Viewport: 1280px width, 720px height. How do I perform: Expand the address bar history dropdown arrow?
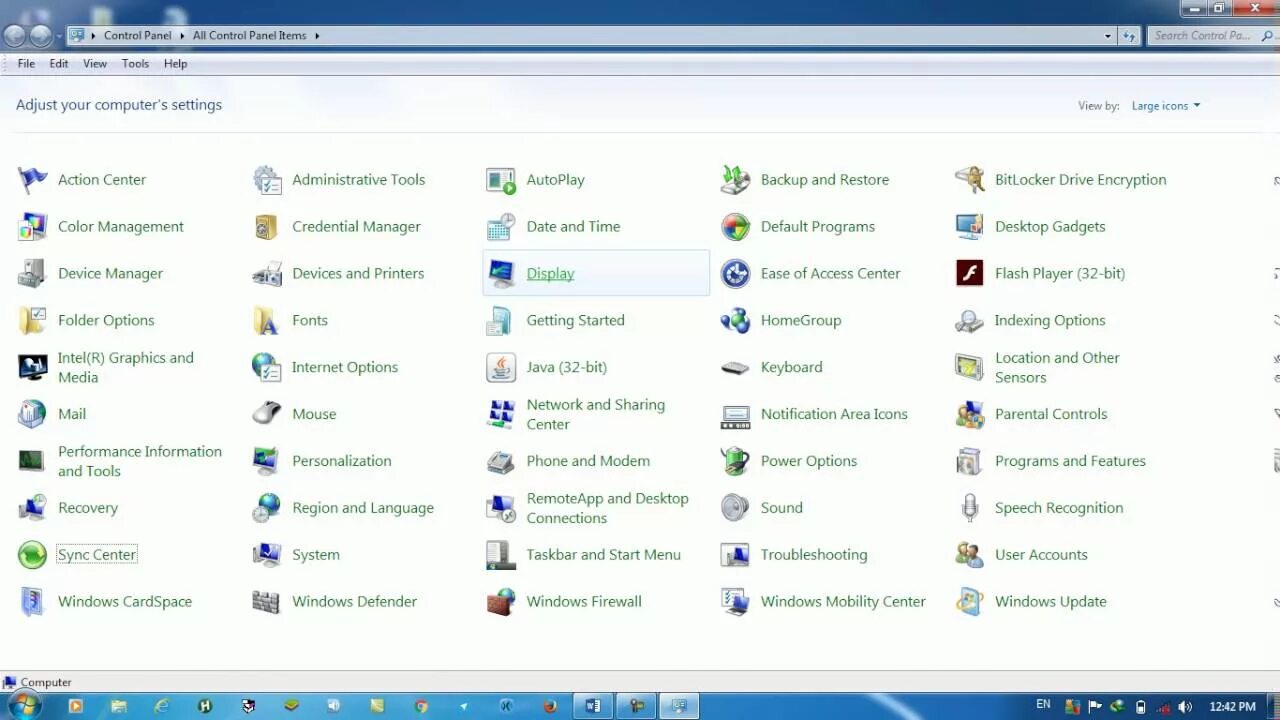pyautogui.click(x=1108, y=36)
